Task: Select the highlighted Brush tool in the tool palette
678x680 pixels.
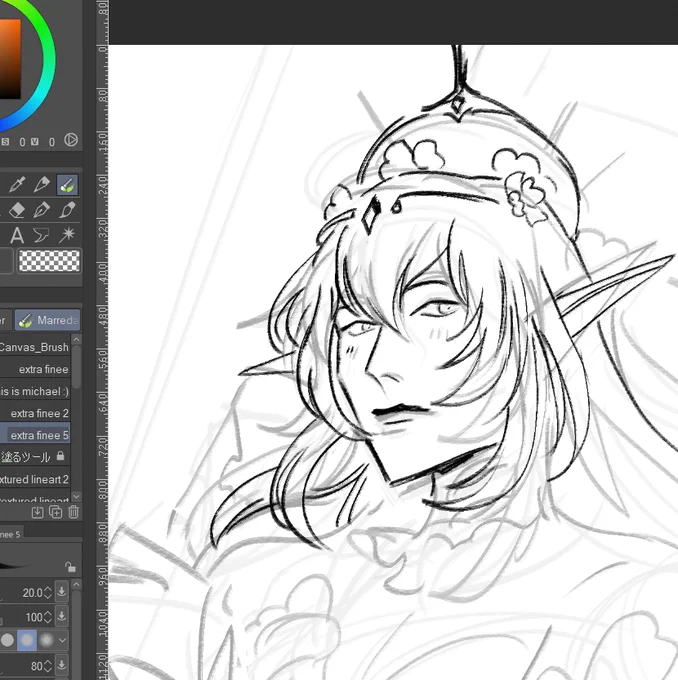Action: coord(67,185)
